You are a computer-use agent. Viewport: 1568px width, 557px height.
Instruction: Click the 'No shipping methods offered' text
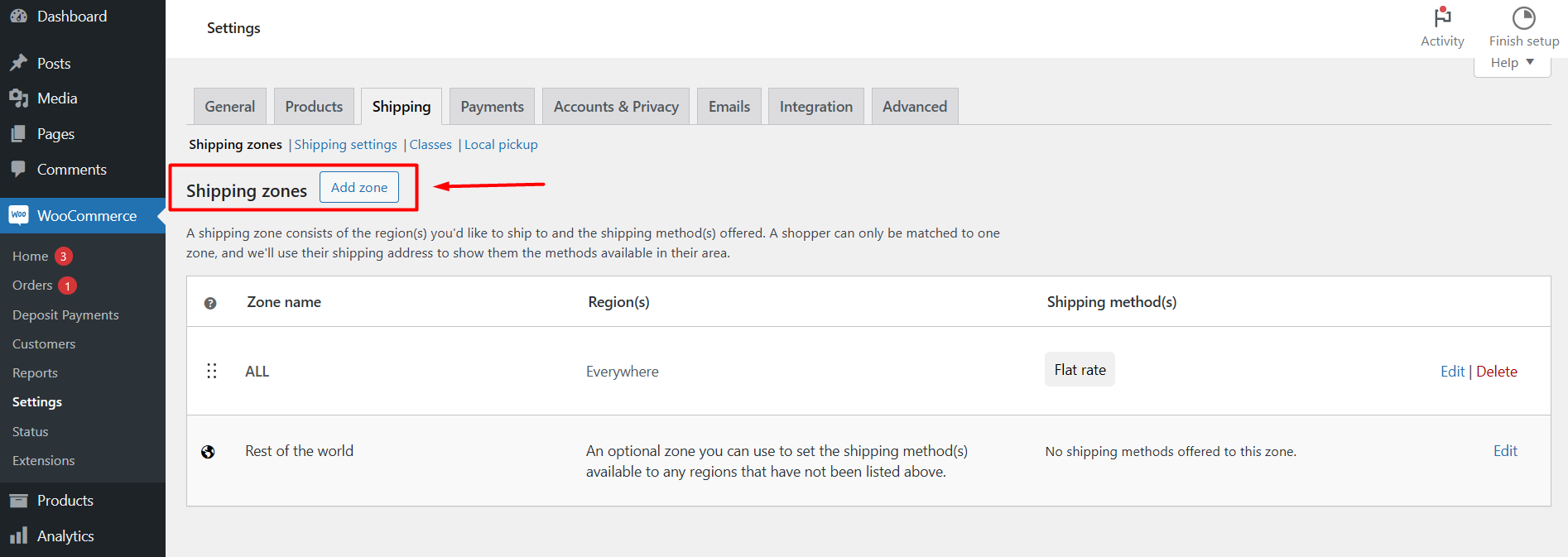click(1171, 451)
